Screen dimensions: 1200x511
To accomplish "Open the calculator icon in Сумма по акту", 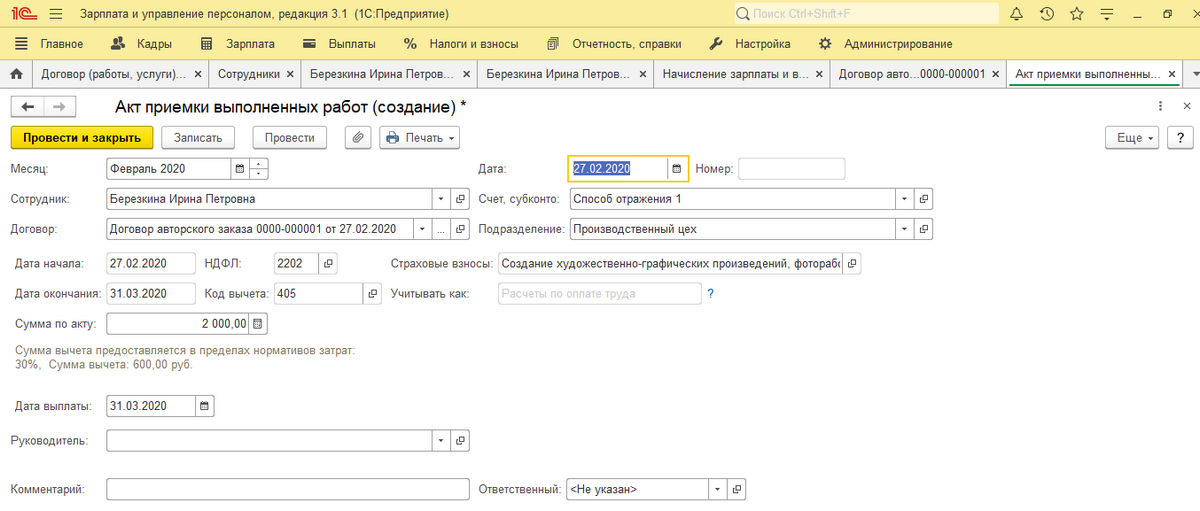I will click(x=258, y=324).
